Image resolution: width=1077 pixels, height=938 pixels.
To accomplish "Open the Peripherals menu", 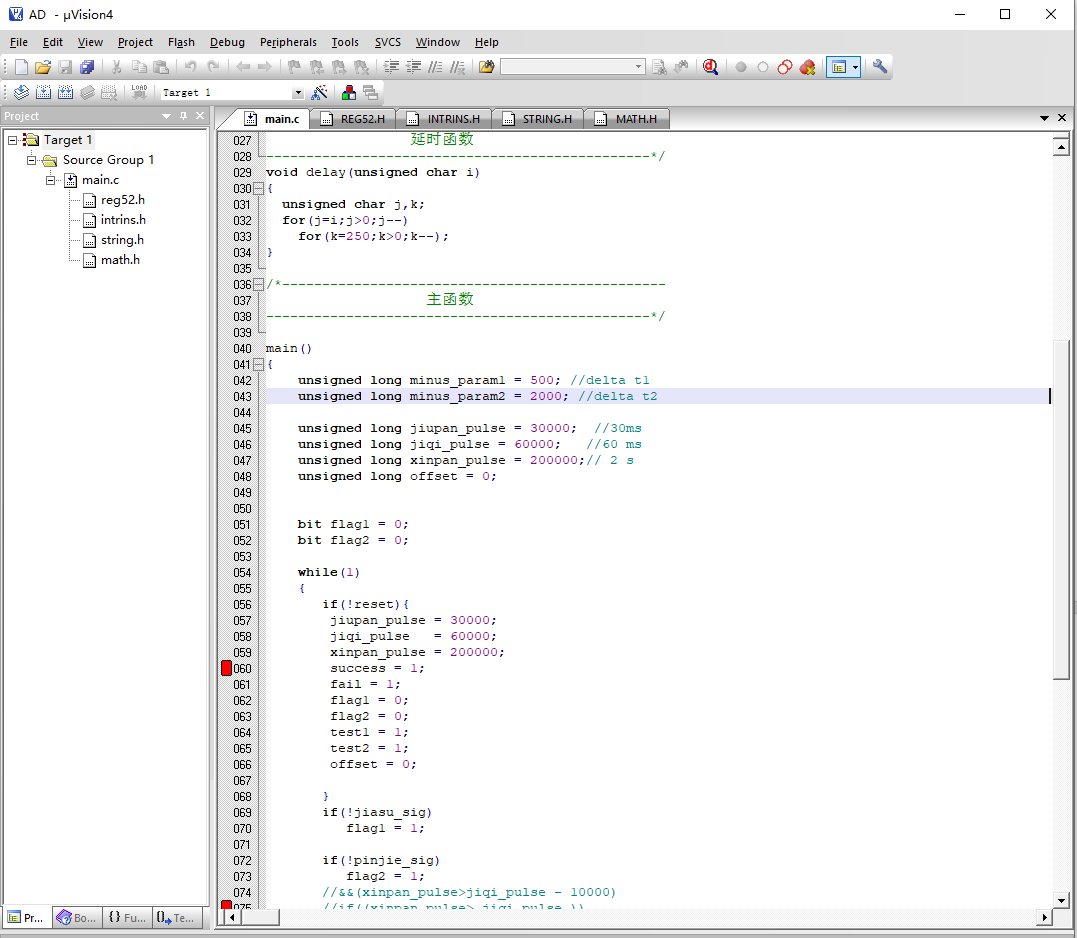I will [x=288, y=42].
